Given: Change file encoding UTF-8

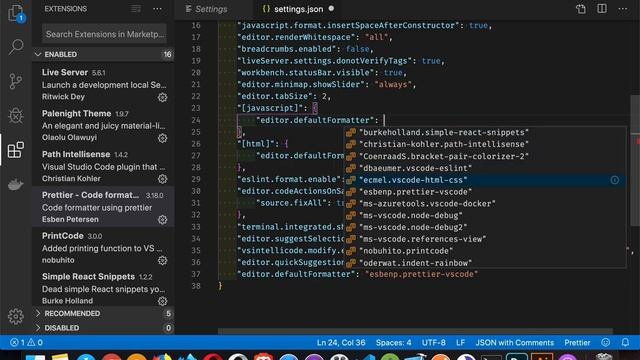Looking at the screenshot, I should pyautogui.click(x=433, y=342).
